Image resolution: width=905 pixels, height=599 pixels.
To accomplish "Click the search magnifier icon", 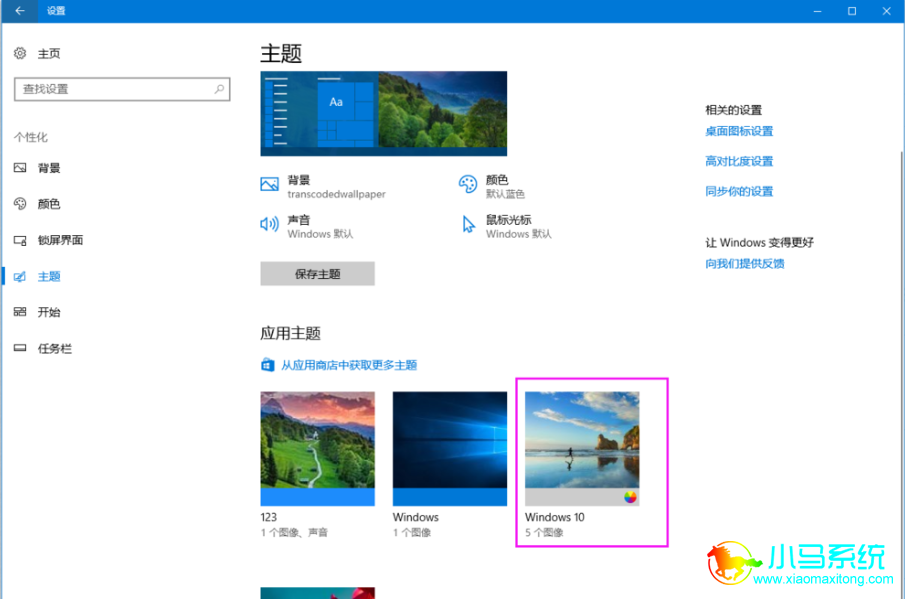I will click(219, 89).
